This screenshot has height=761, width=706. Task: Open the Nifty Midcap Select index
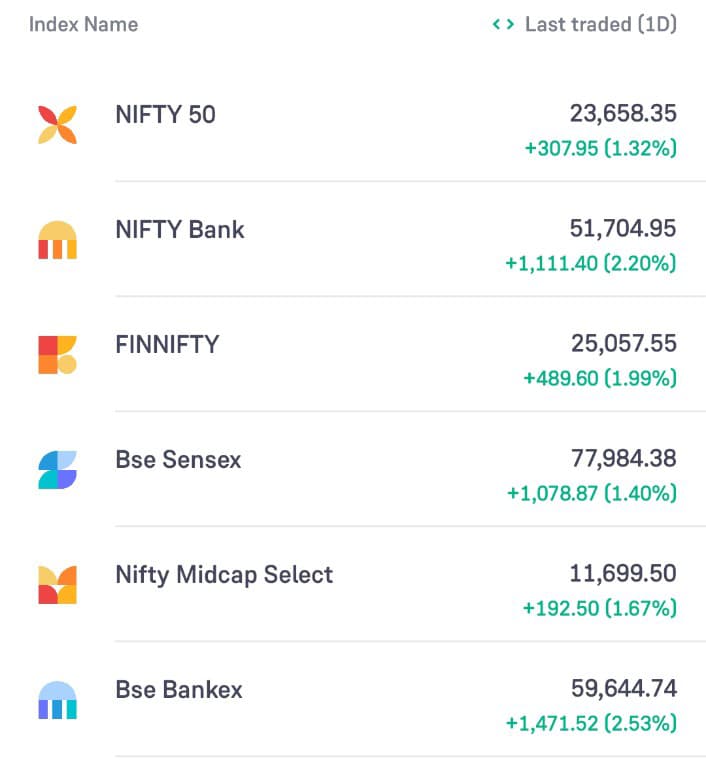coord(224,575)
